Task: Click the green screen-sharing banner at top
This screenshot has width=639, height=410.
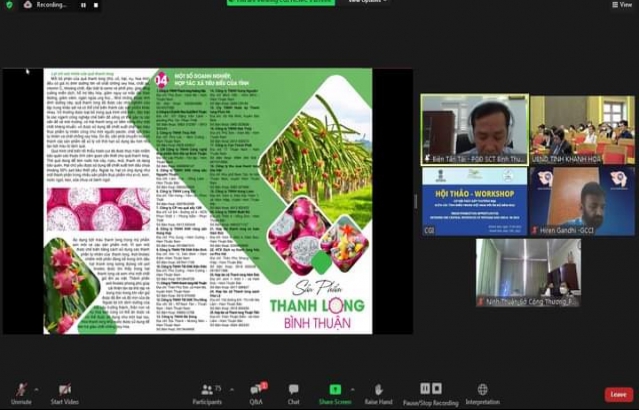Action: (281, 2)
